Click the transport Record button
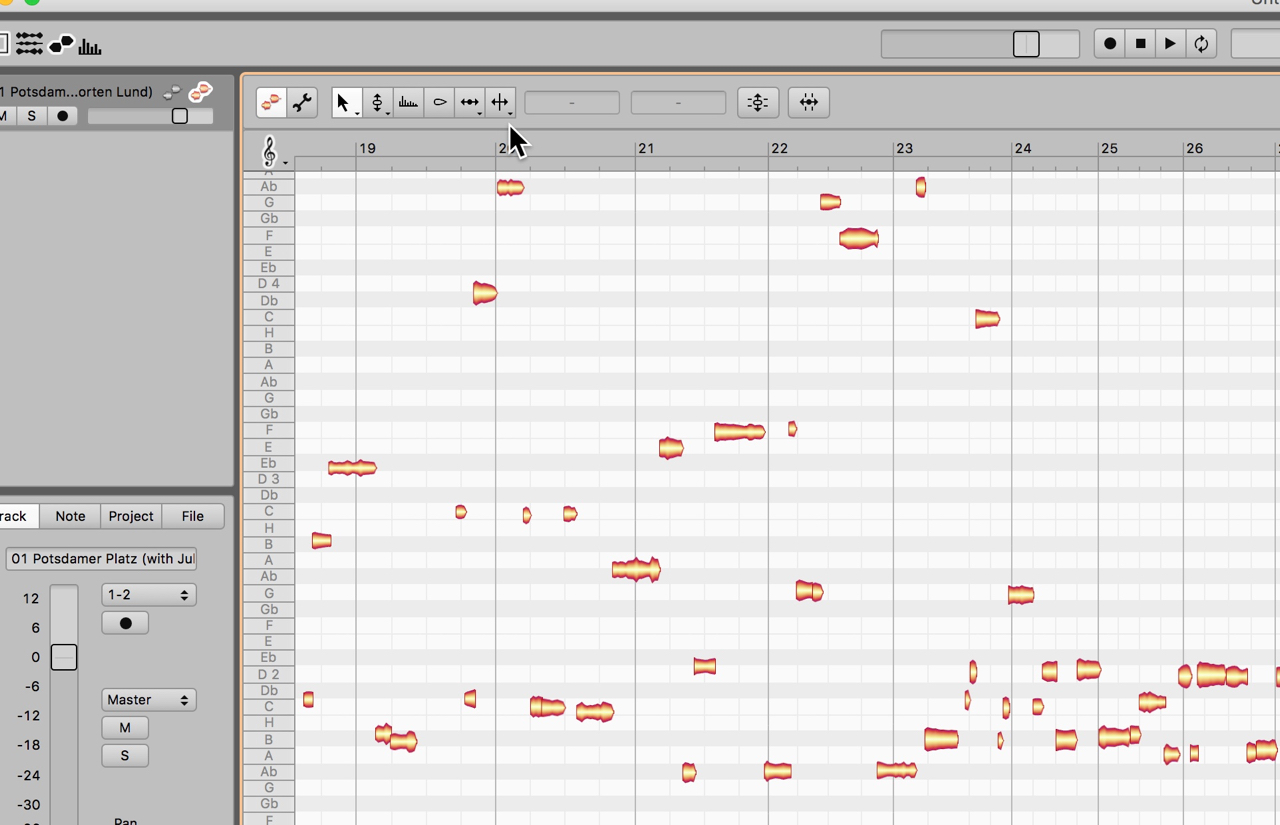 pyautogui.click(x=1109, y=44)
